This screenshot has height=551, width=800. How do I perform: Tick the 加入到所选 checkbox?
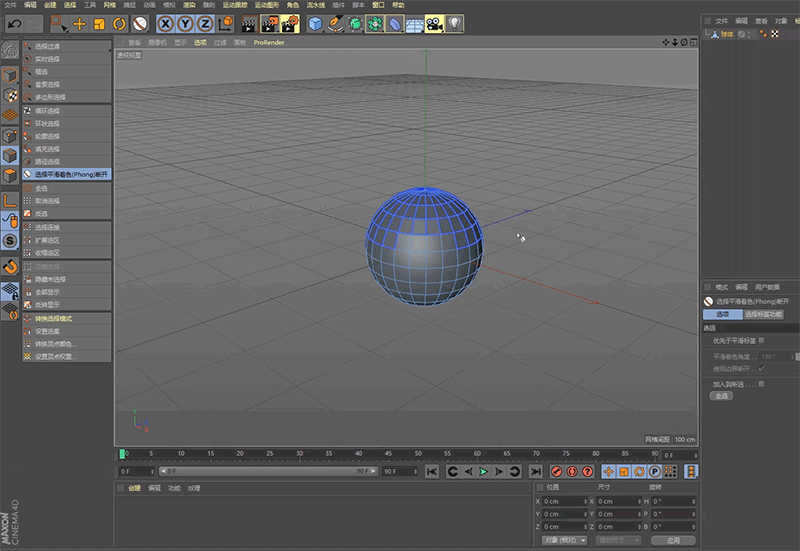(x=762, y=384)
